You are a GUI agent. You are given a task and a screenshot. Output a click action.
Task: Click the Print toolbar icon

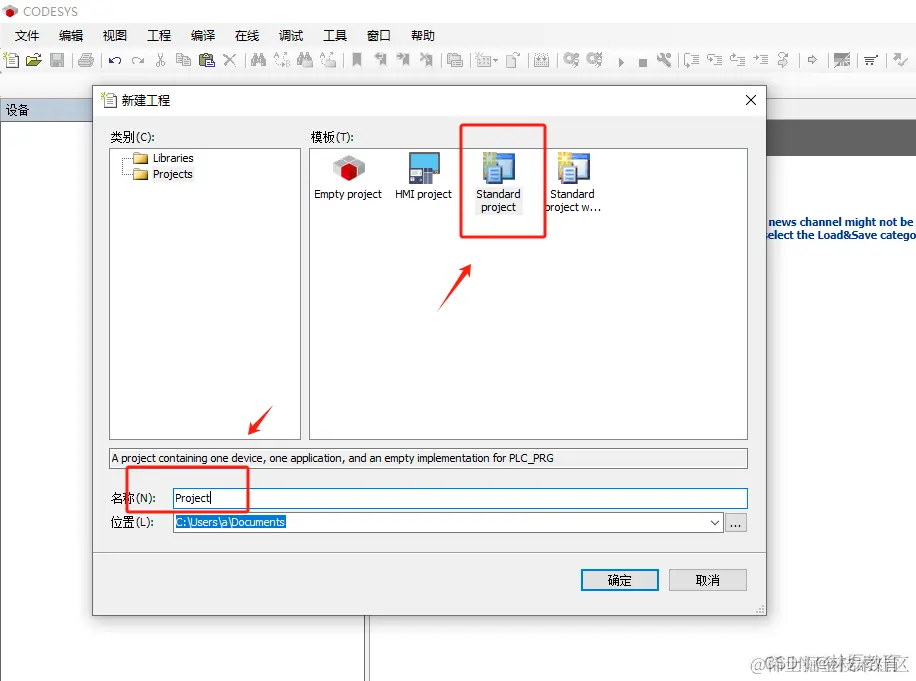[x=86, y=60]
